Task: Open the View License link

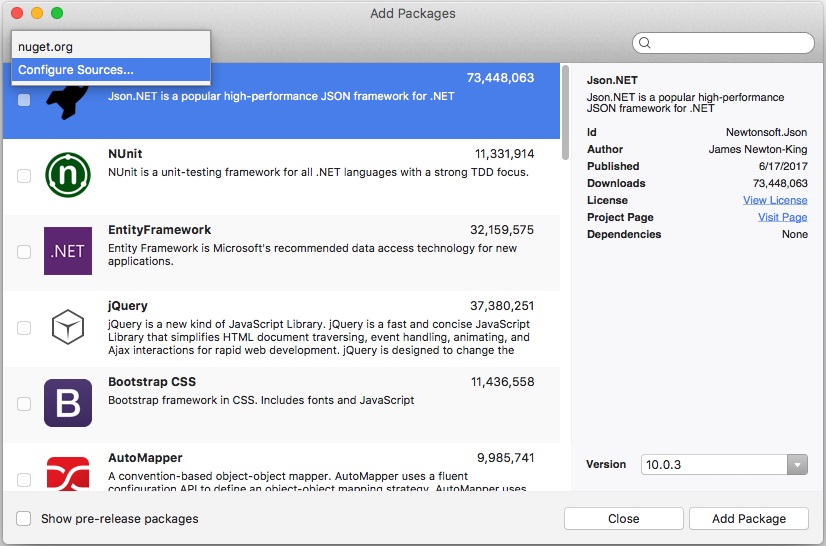Action: tap(775, 200)
